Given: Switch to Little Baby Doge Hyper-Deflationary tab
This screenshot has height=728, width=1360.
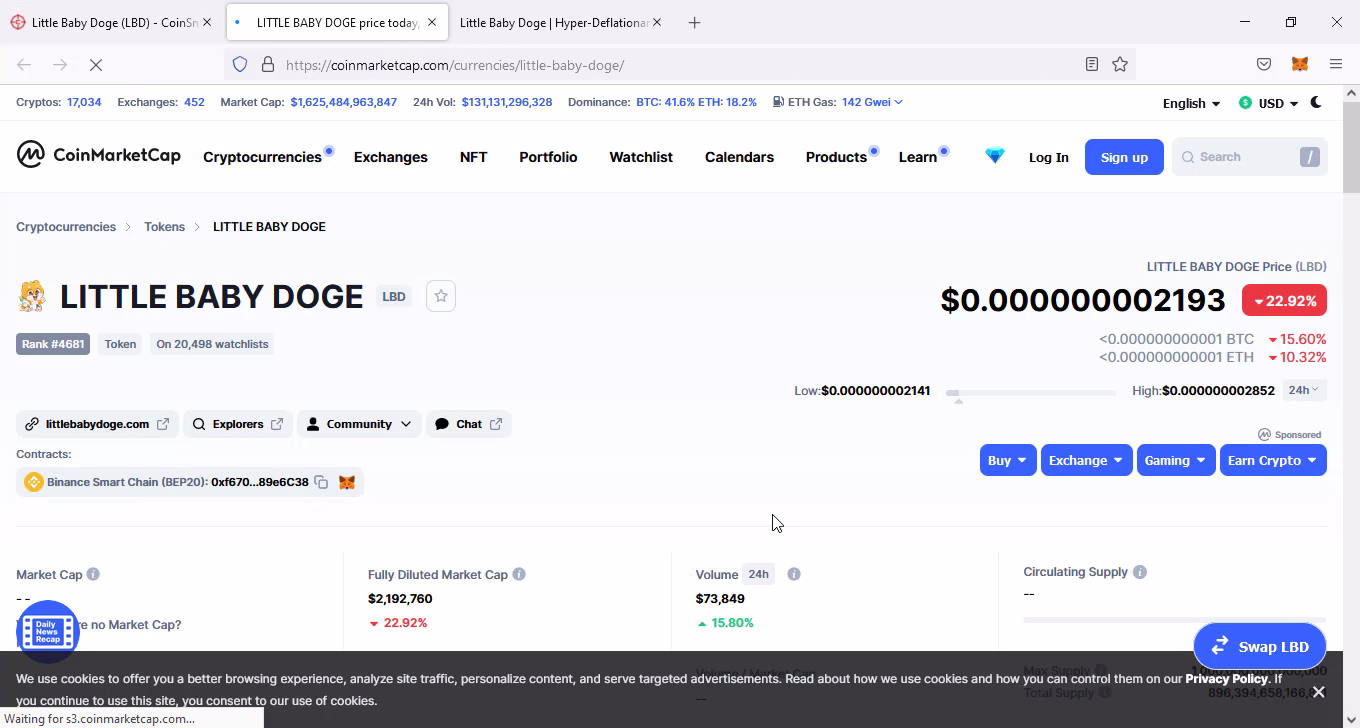Looking at the screenshot, I should [x=554, y=22].
